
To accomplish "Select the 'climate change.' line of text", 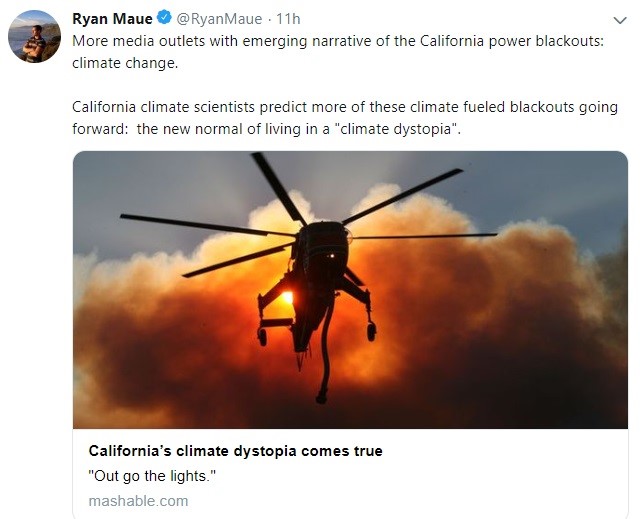I will [125, 63].
